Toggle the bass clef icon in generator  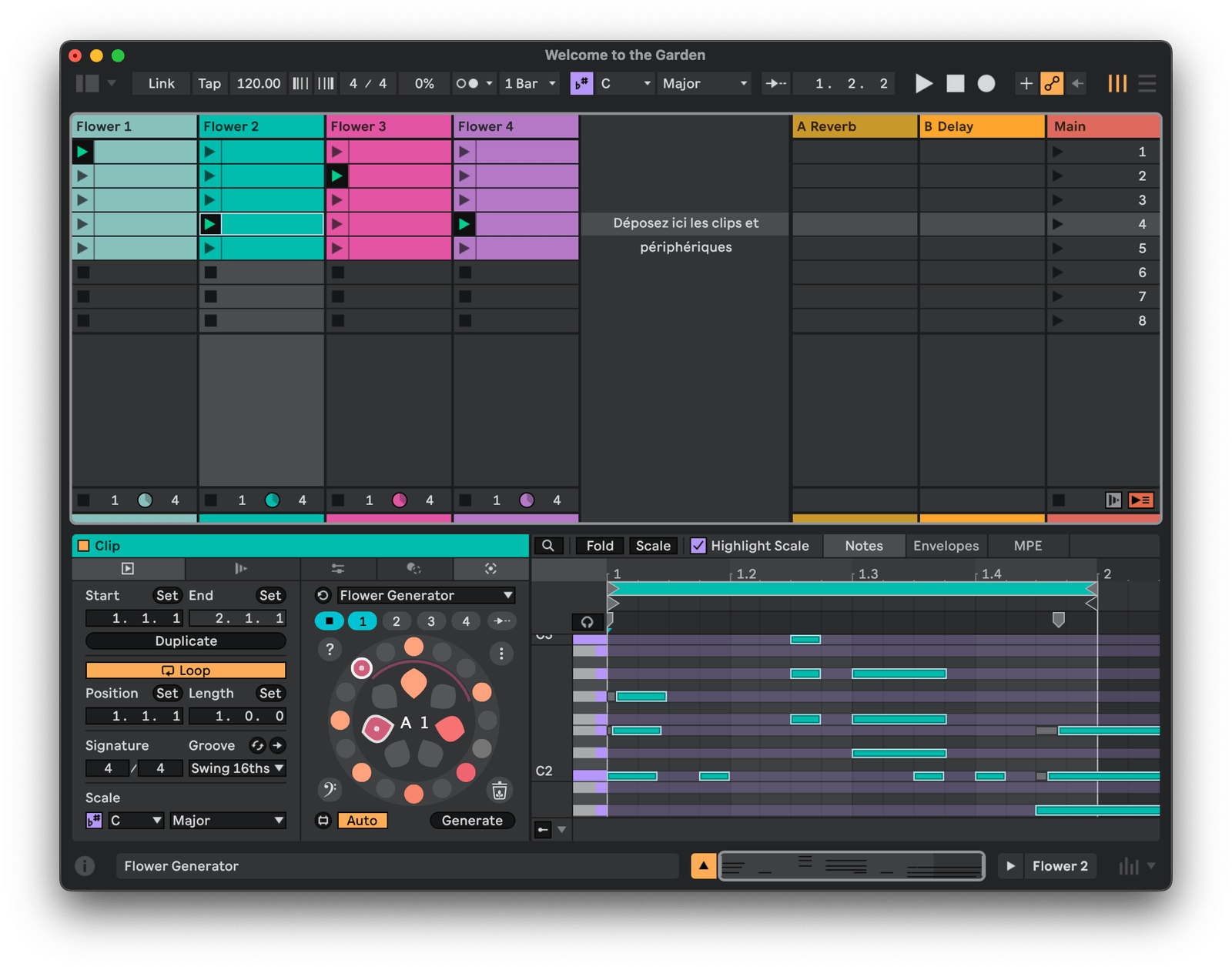330,789
